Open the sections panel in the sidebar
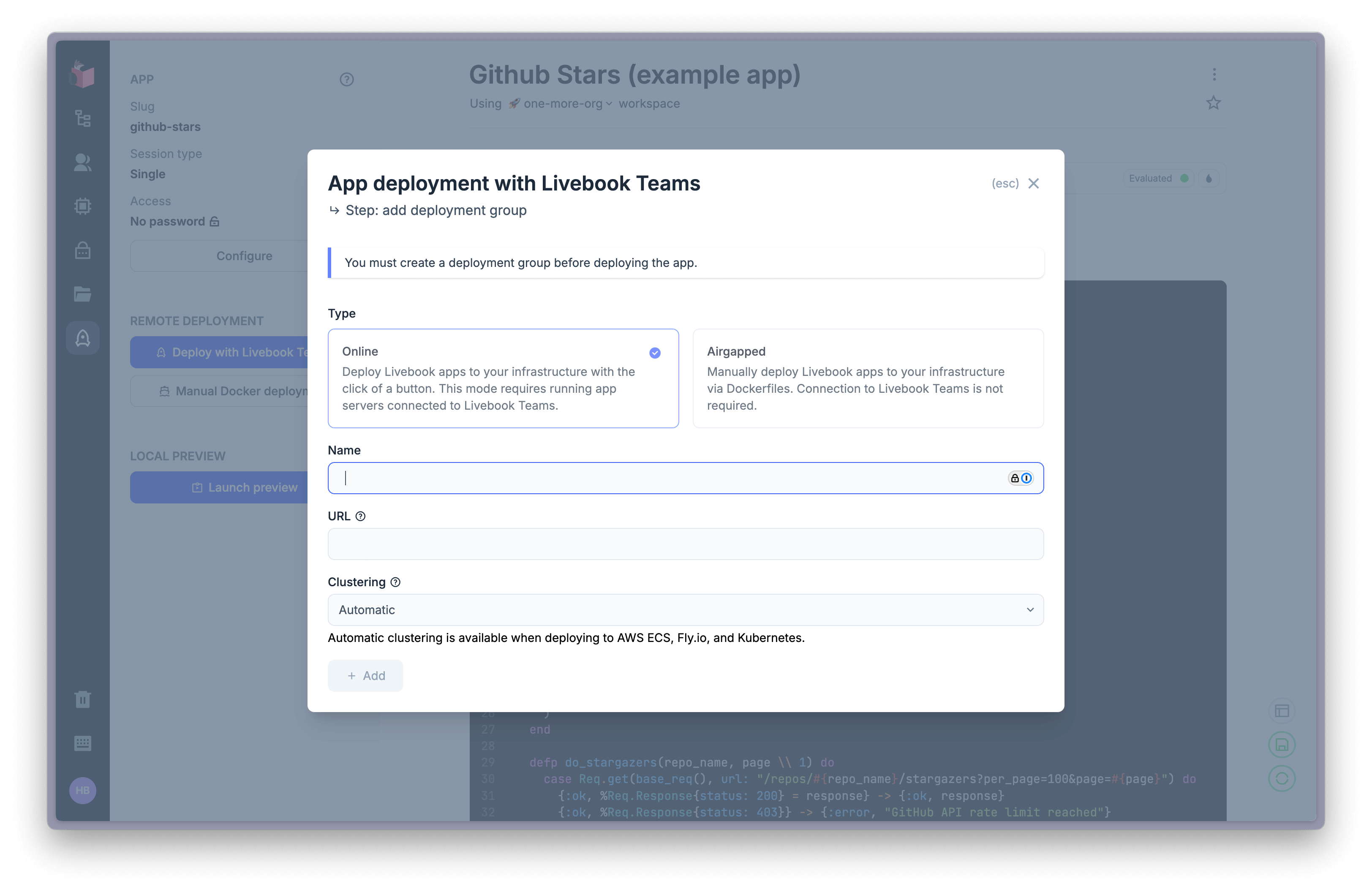Viewport: 1372px width, 892px height. pyautogui.click(x=82, y=119)
